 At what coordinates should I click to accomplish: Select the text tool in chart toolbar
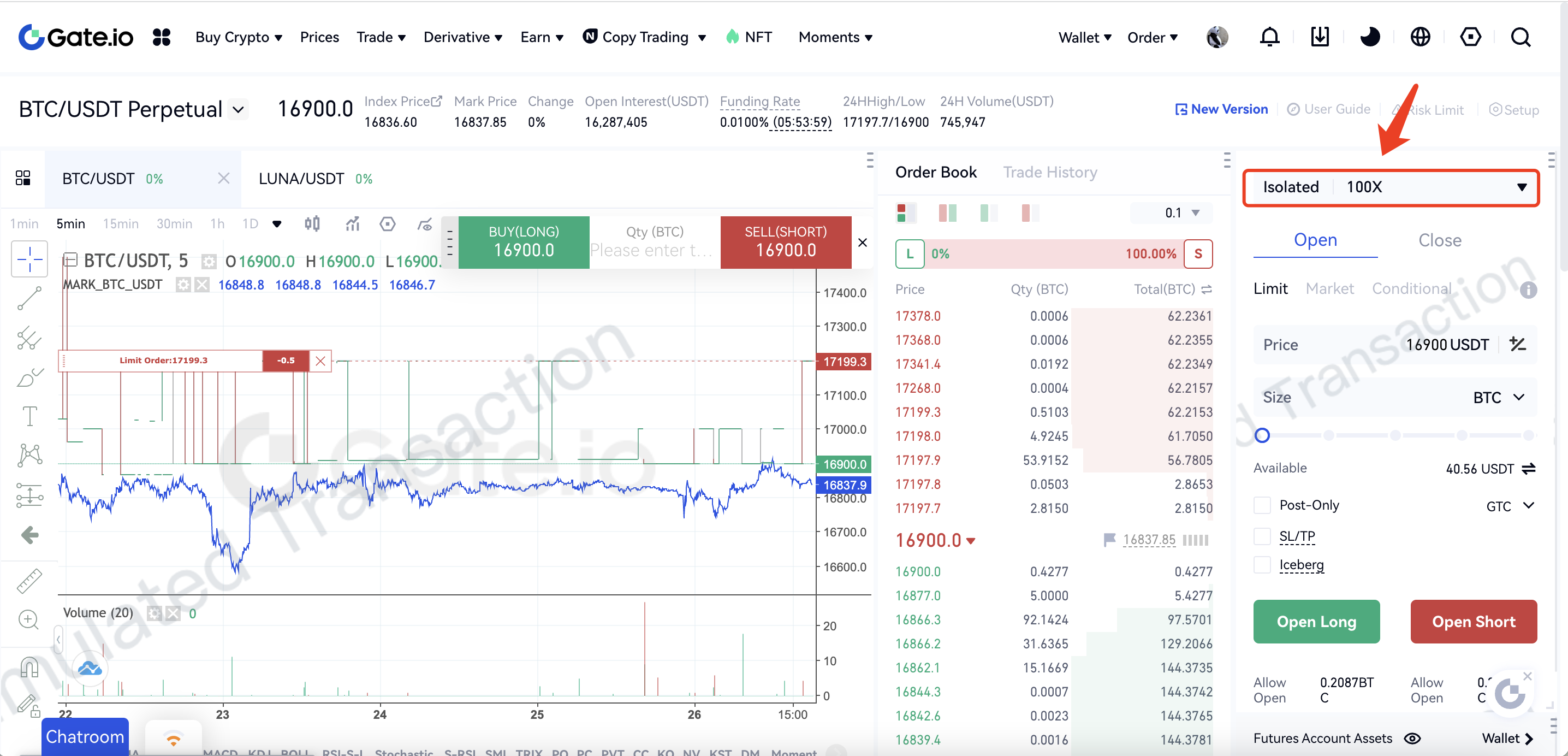click(x=29, y=416)
